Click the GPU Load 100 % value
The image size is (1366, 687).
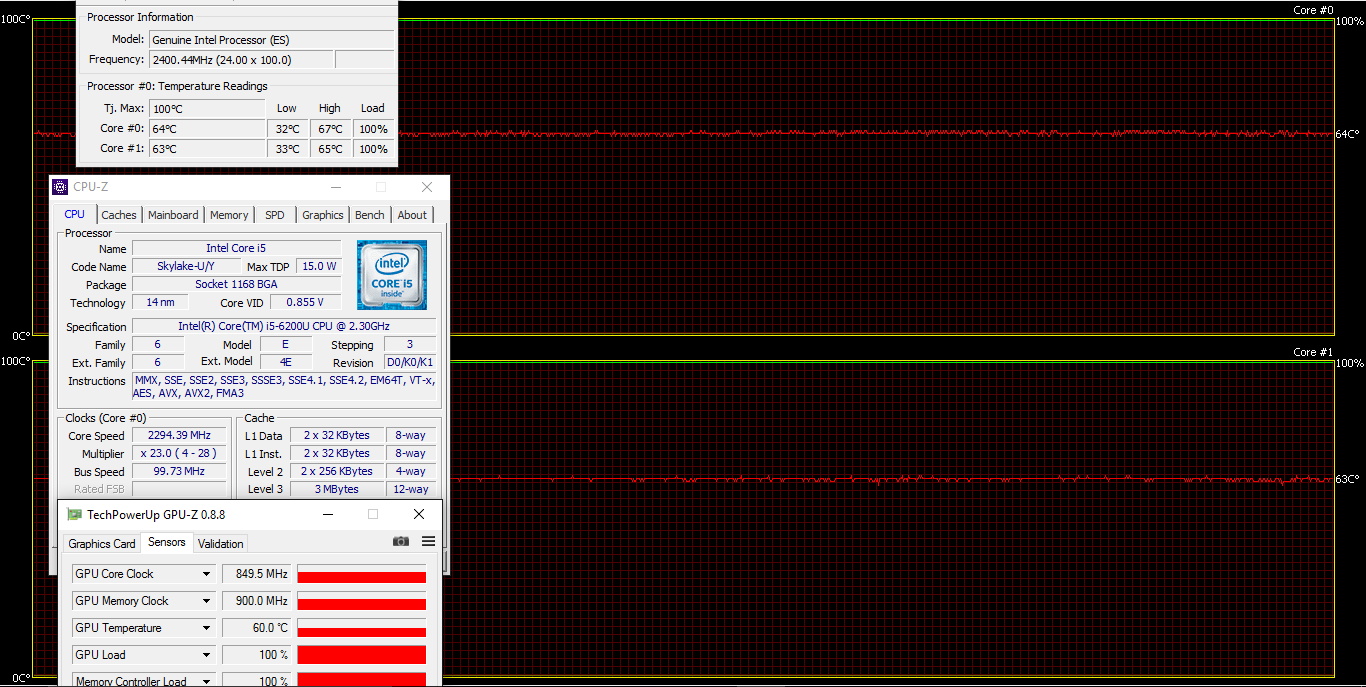point(256,655)
